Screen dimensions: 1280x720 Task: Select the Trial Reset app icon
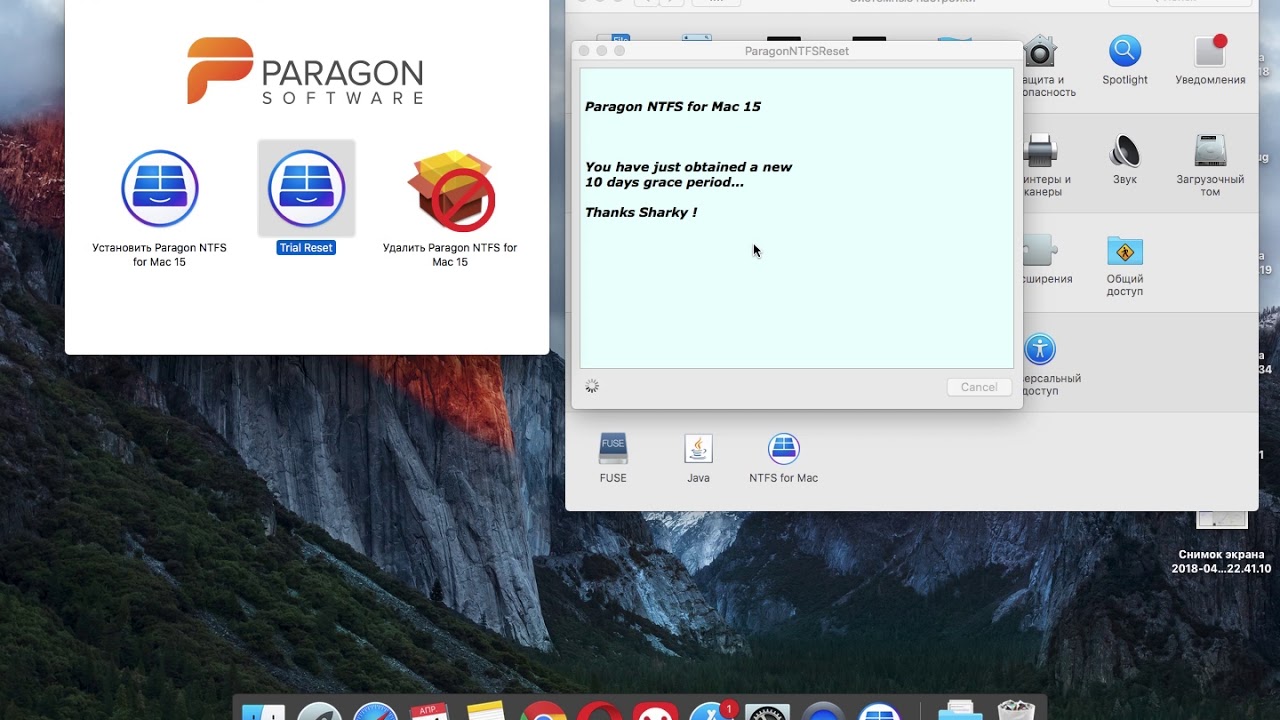point(306,188)
